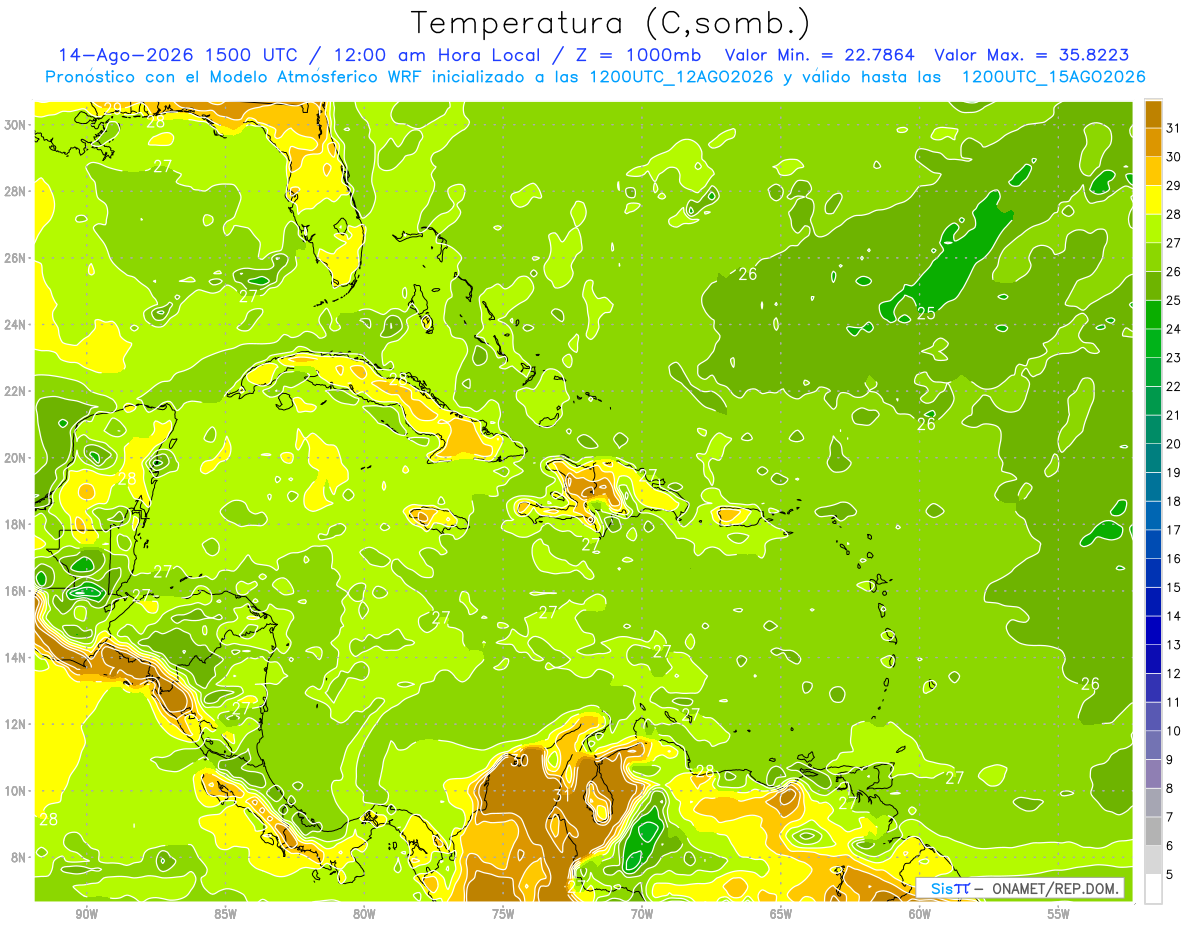Click the color scale label 10
This screenshot has width=1200, height=927.
[1174, 731]
